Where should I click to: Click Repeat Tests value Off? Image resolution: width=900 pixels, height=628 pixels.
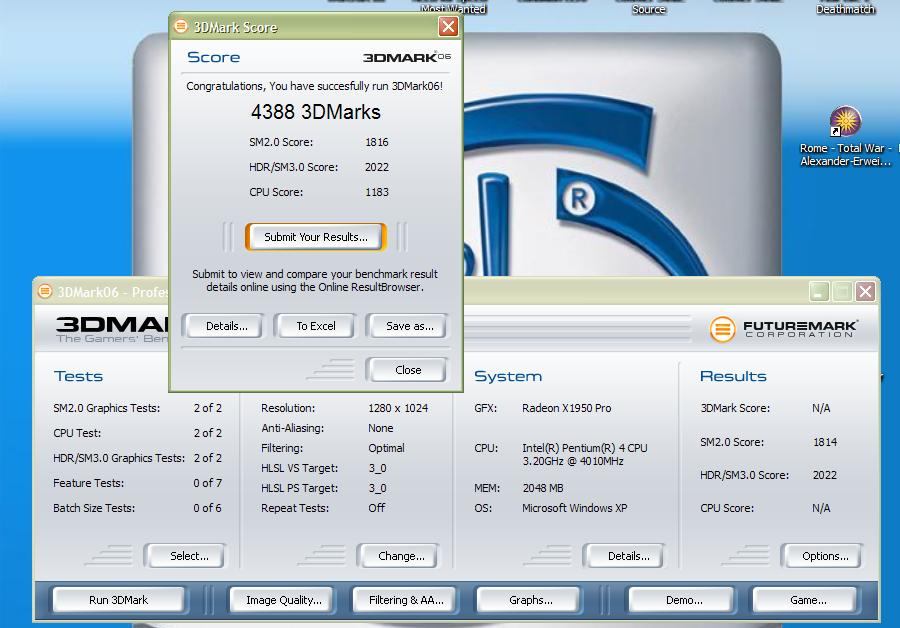point(377,508)
